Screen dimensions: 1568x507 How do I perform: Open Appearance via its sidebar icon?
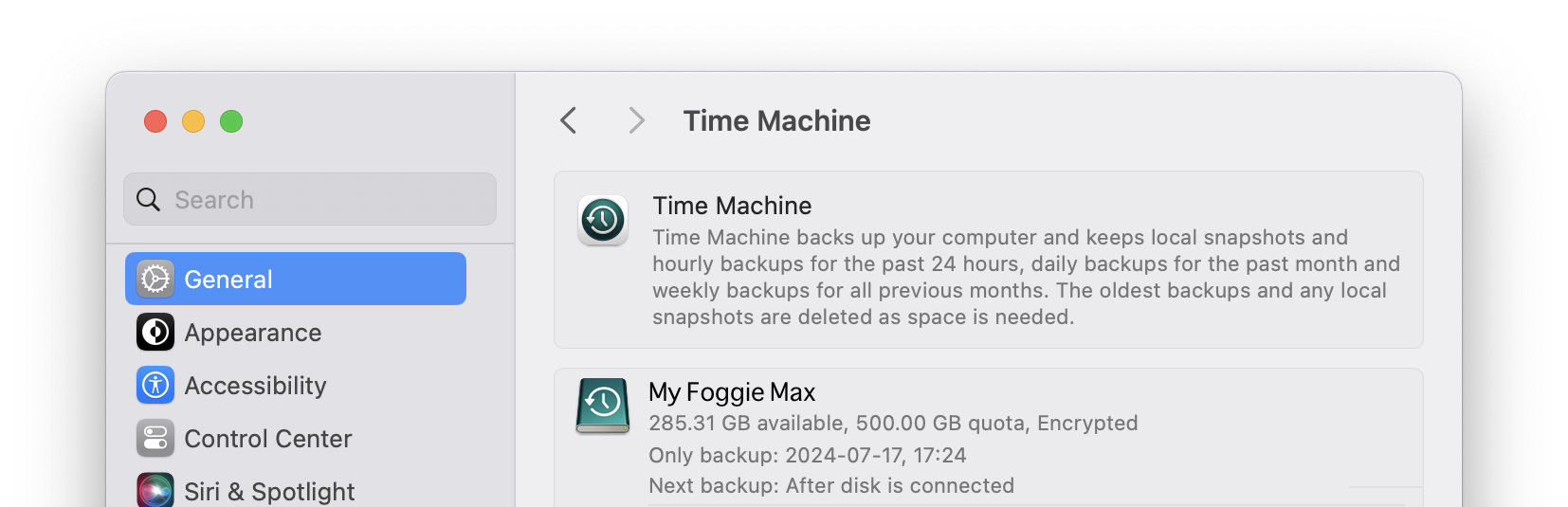tap(155, 332)
